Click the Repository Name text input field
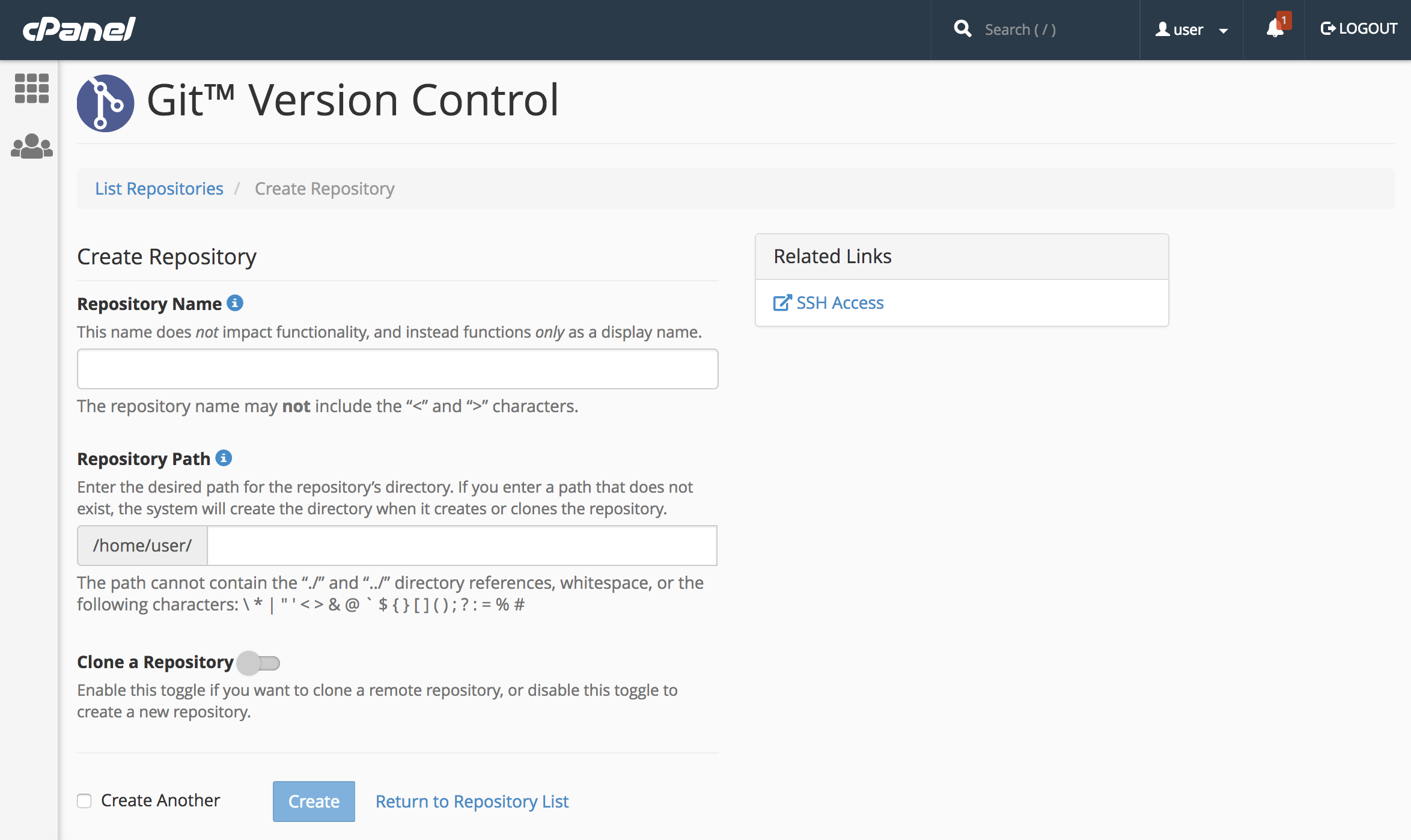The image size is (1411, 840). [397, 369]
